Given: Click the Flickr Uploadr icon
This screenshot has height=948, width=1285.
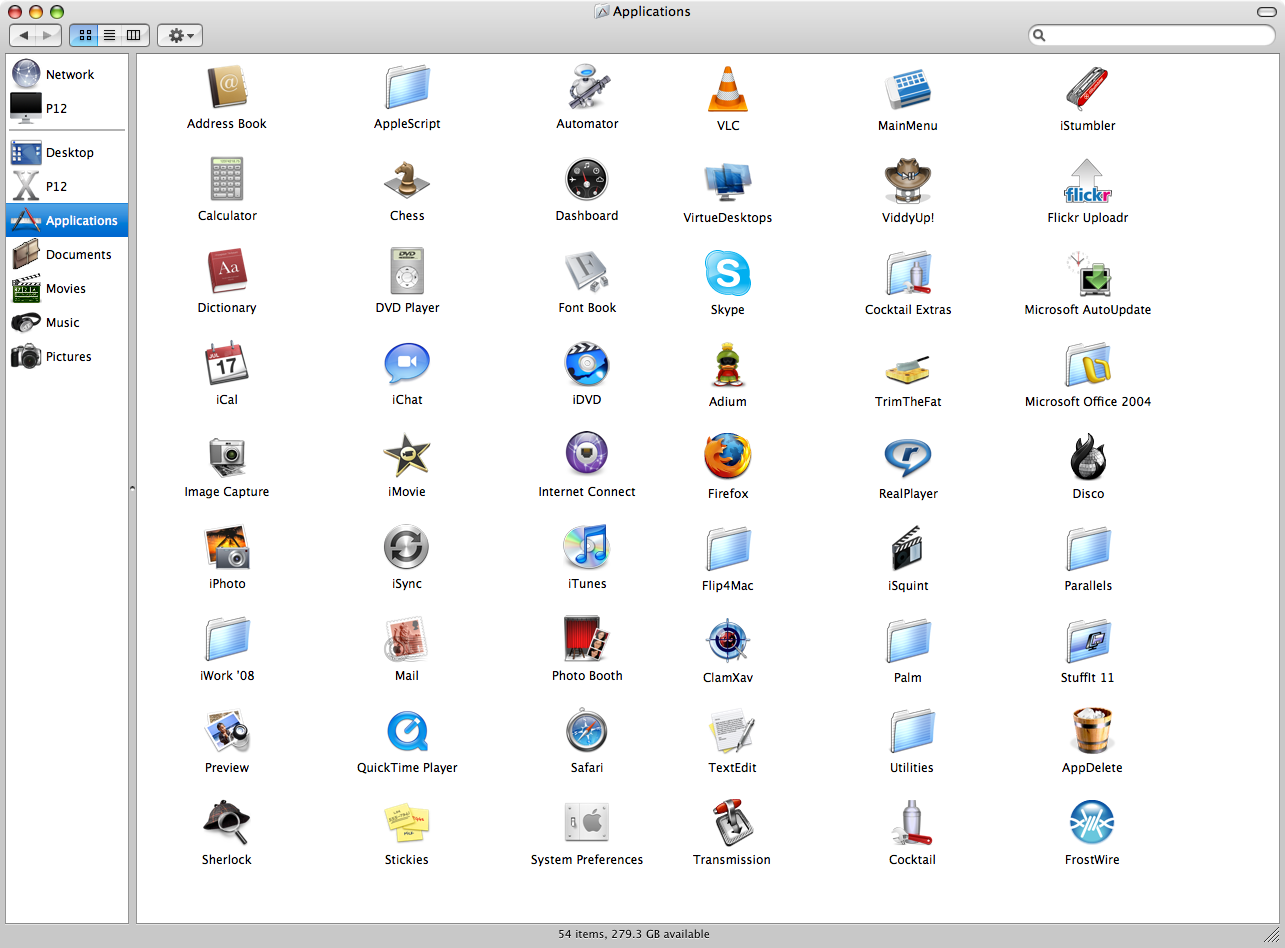Looking at the screenshot, I should [x=1088, y=181].
